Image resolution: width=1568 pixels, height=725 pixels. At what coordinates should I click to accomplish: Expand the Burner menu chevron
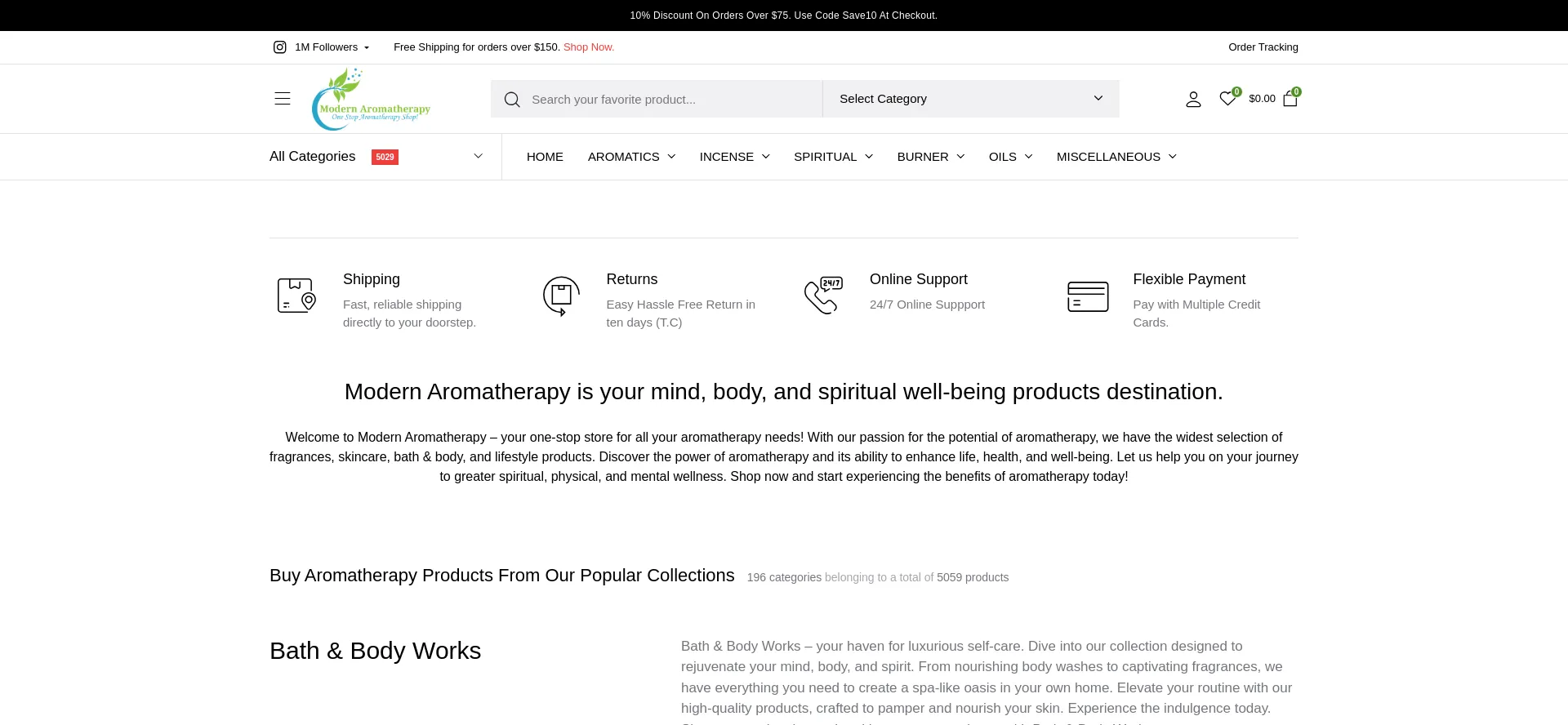coord(960,157)
